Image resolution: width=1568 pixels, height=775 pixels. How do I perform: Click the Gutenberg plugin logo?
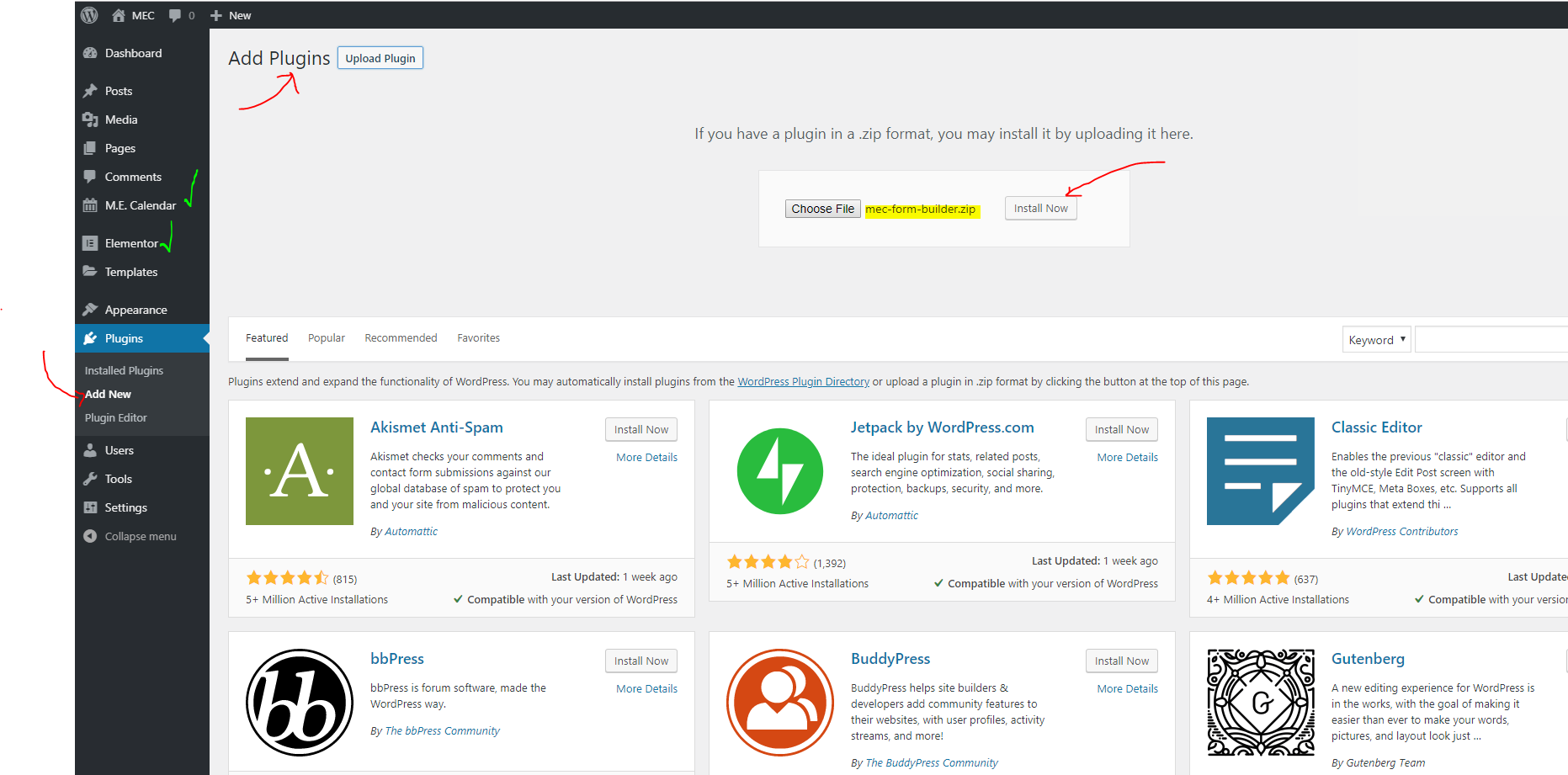[x=1261, y=703]
